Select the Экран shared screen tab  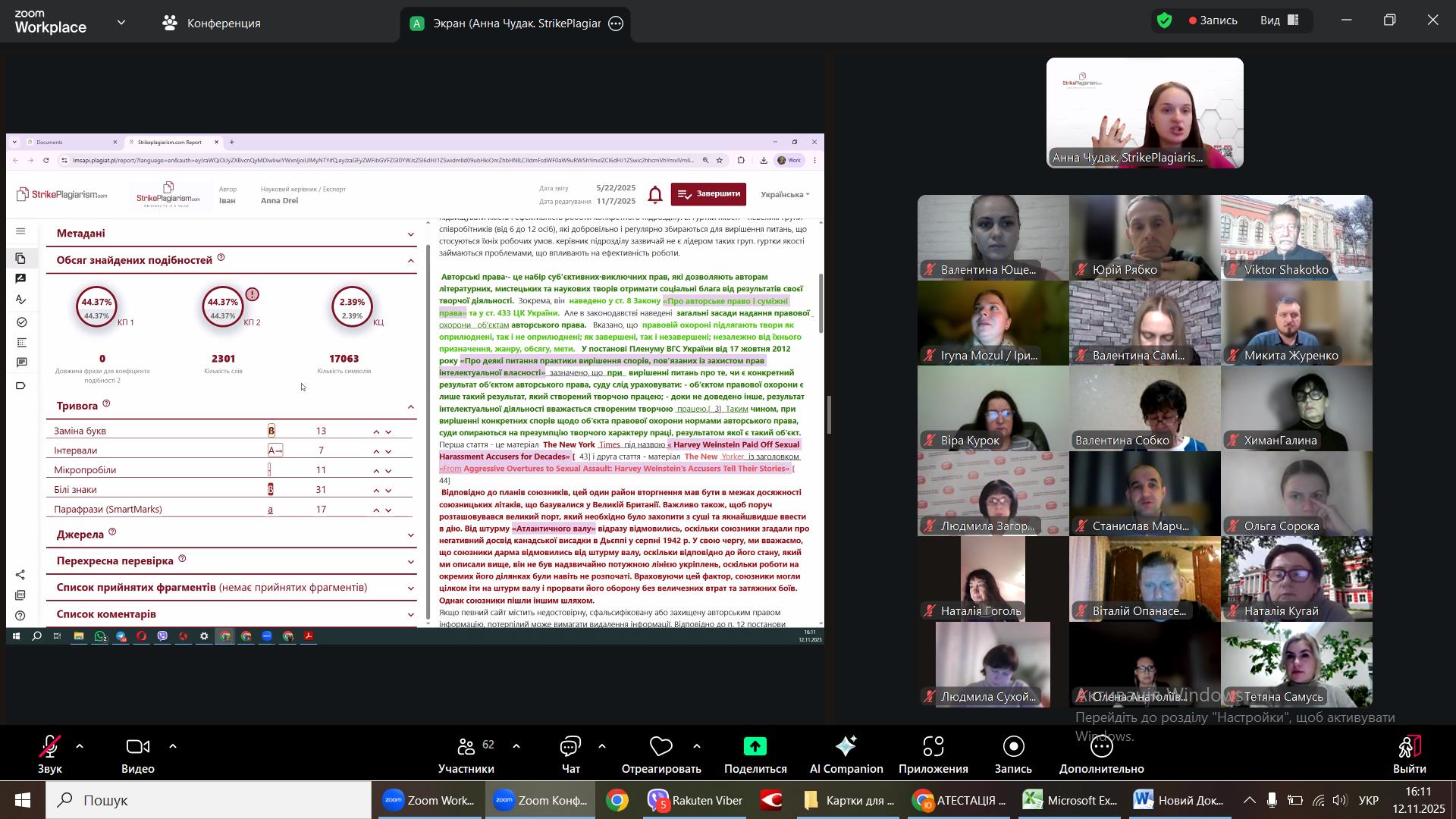(516, 24)
